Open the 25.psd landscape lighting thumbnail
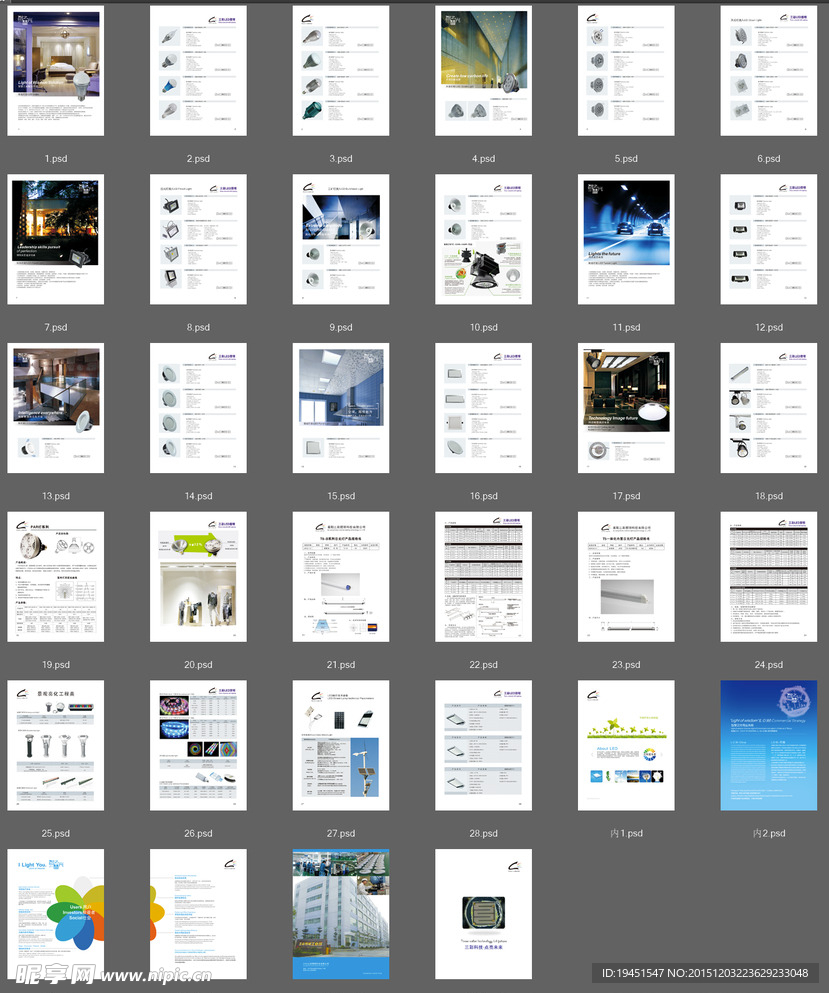829x993 pixels. (x=56, y=745)
